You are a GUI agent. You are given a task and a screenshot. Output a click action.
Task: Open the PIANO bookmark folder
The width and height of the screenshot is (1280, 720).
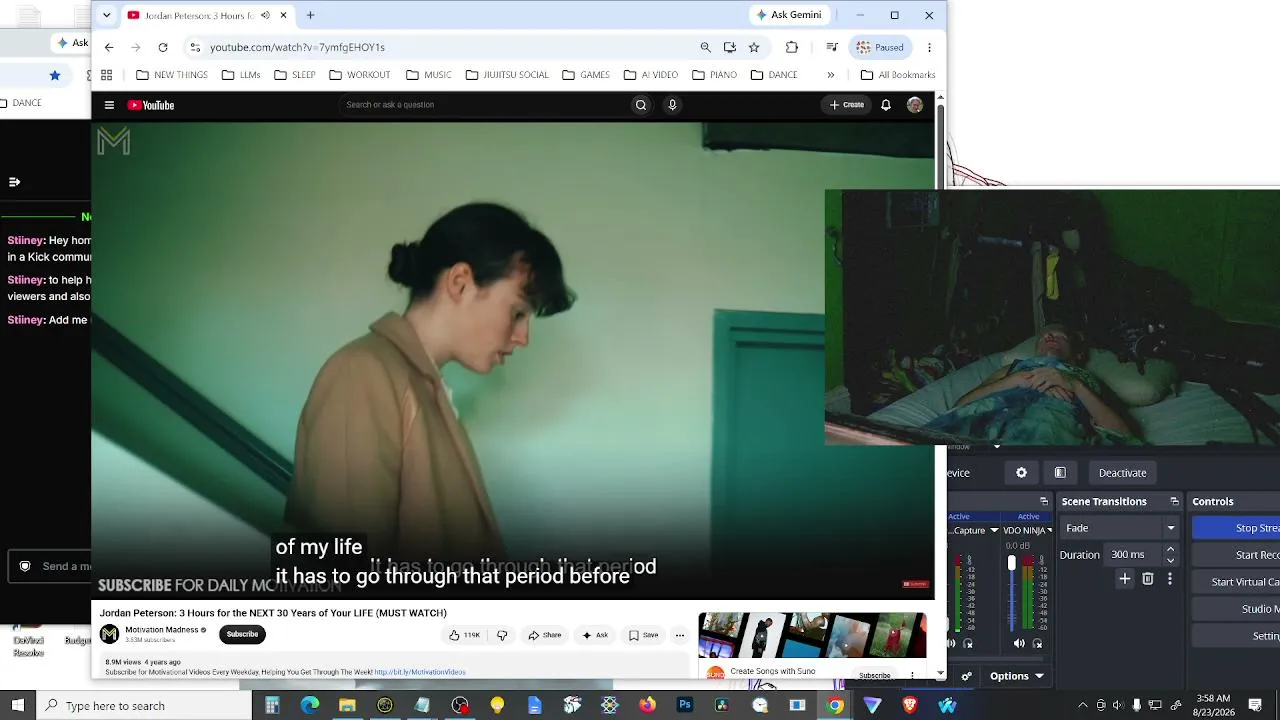tap(714, 75)
